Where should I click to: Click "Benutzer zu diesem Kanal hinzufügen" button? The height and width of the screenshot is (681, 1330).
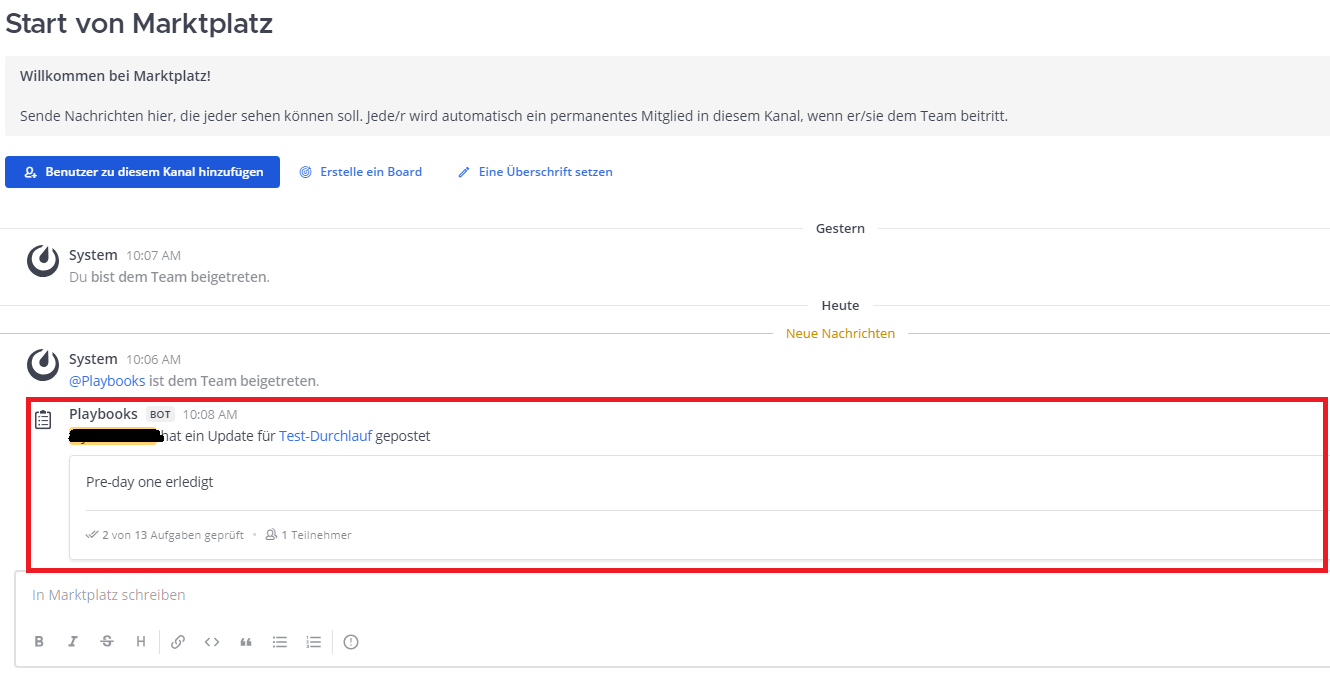pyautogui.click(x=142, y=172)
